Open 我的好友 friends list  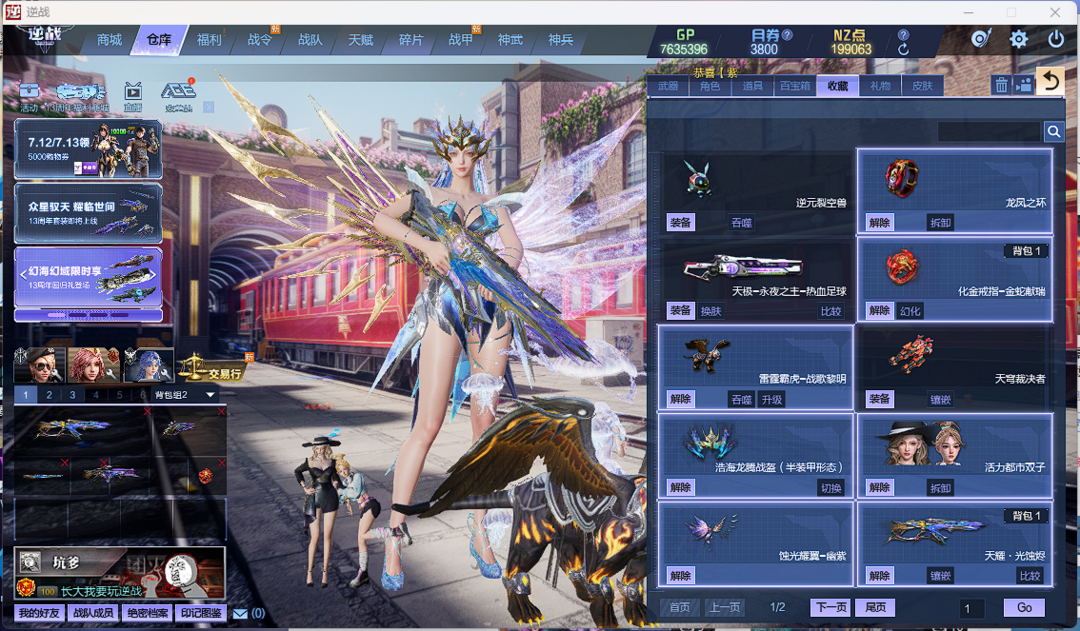(39, 612)
